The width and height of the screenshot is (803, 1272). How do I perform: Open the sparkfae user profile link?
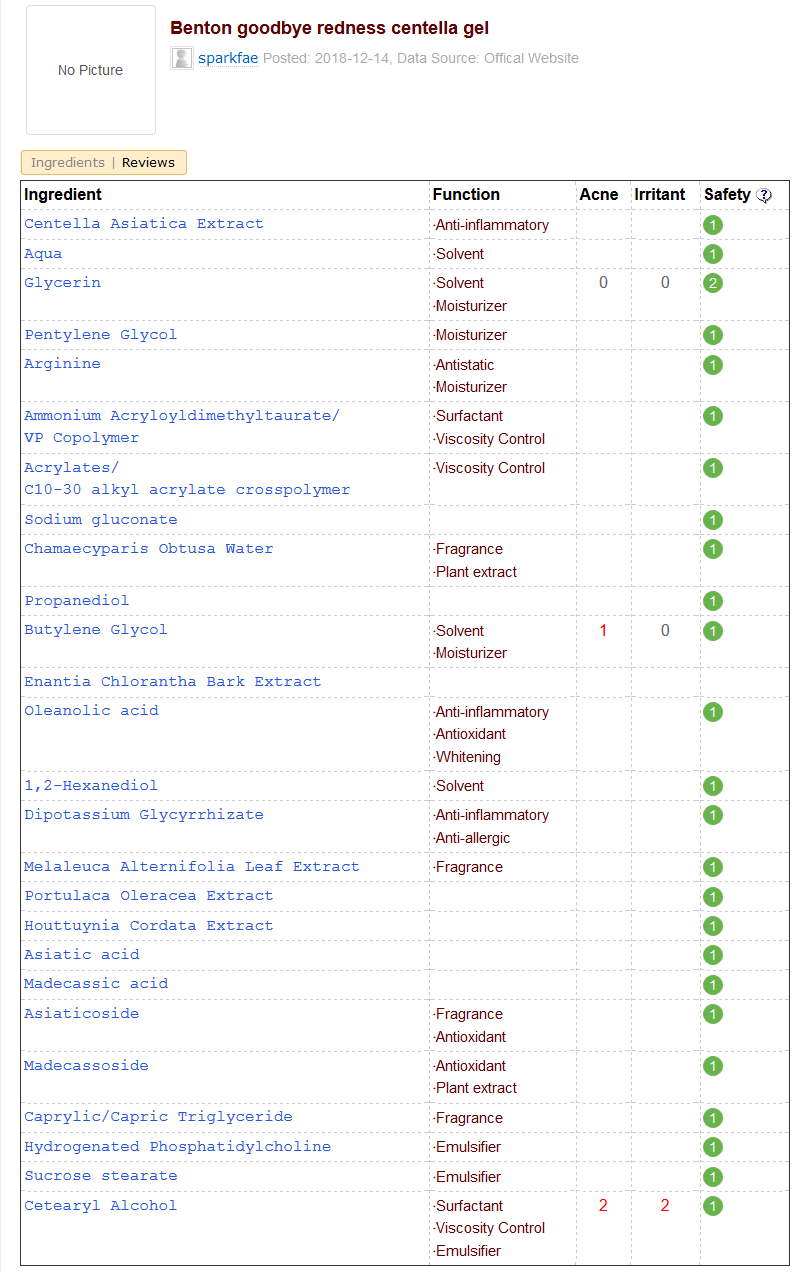pyautogui.click(x=228, y=58)
